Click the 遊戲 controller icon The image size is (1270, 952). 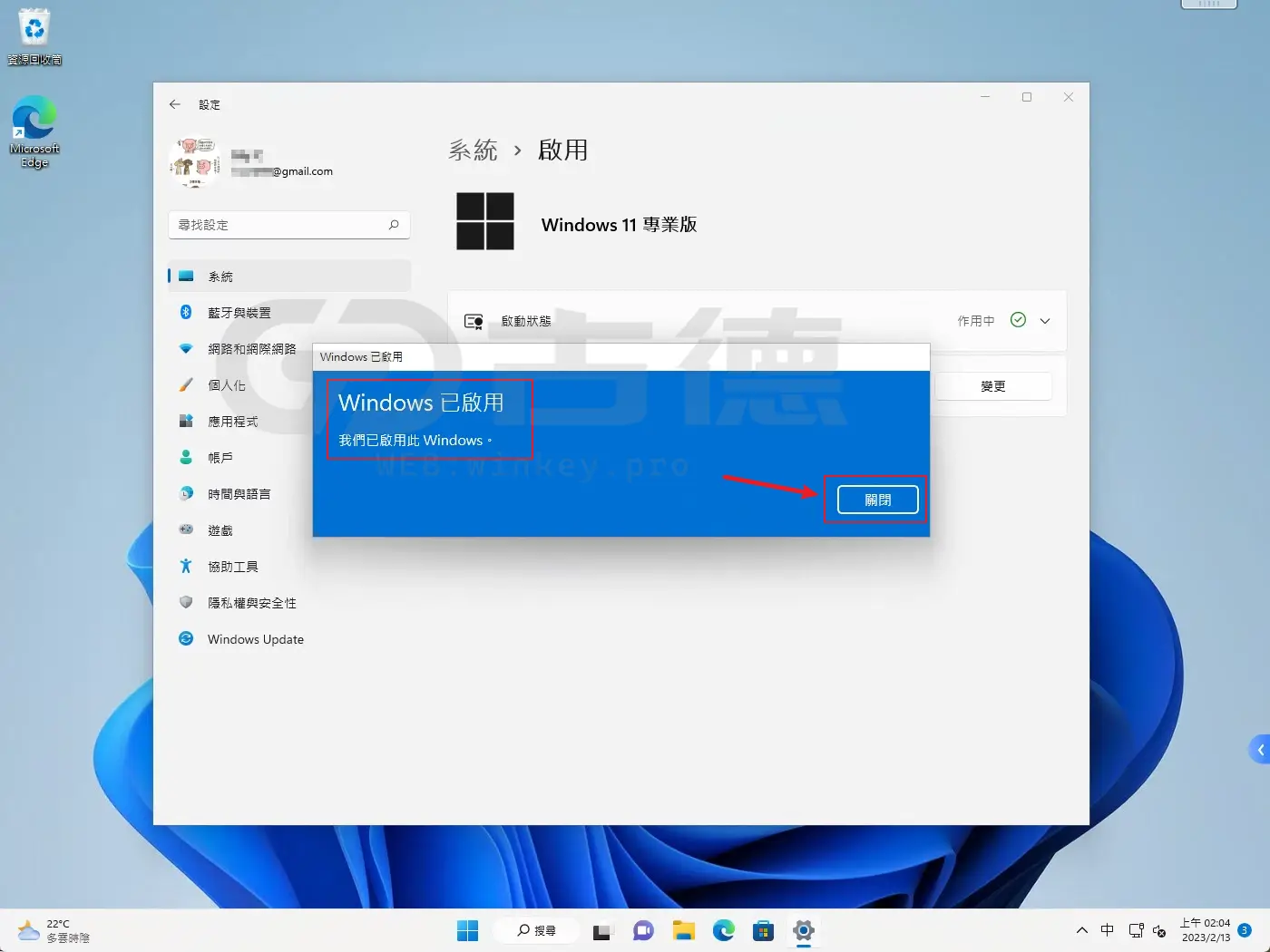click(x=186, y=529)
